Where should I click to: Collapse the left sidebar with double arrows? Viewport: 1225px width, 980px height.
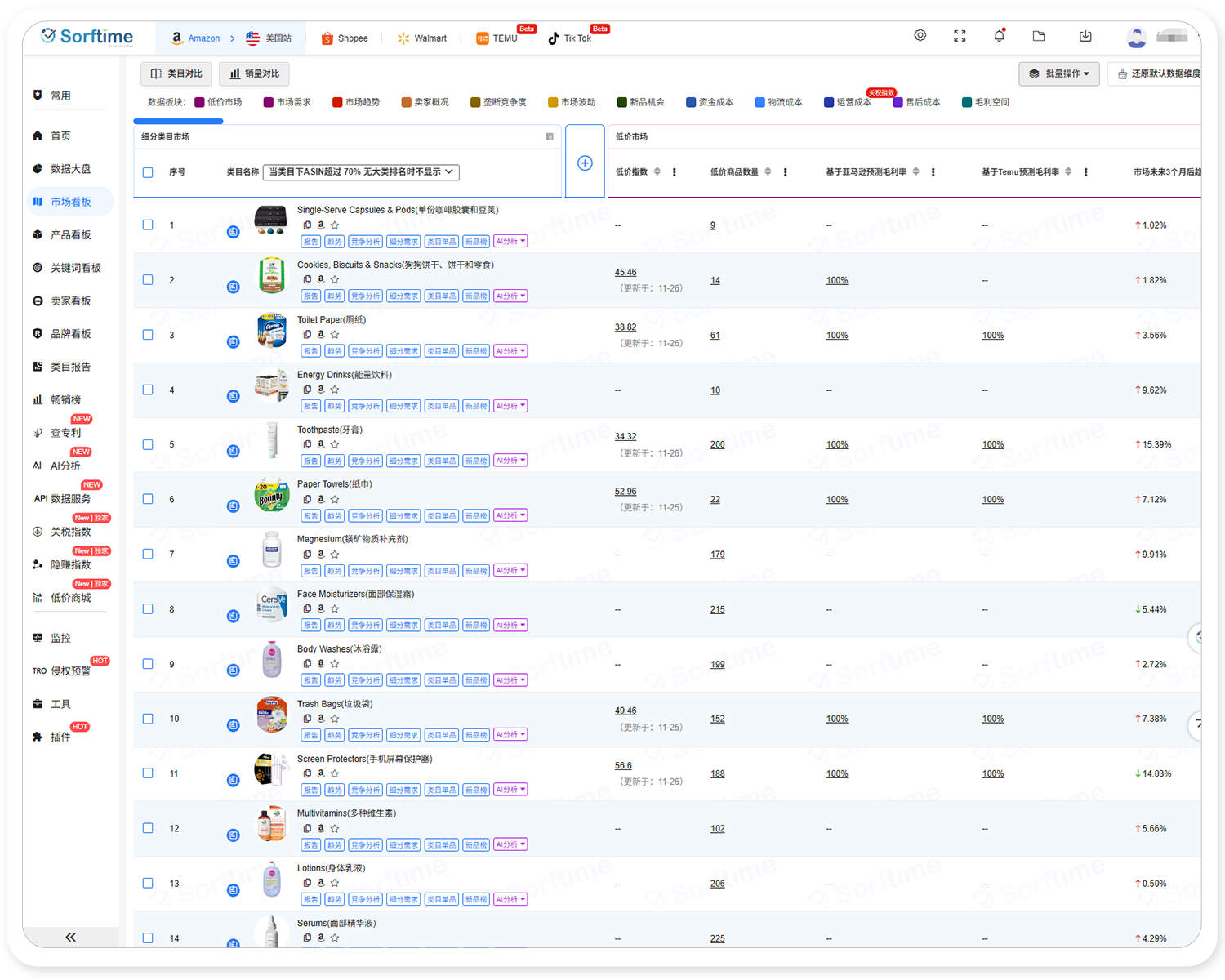click(x=70, y=937)
